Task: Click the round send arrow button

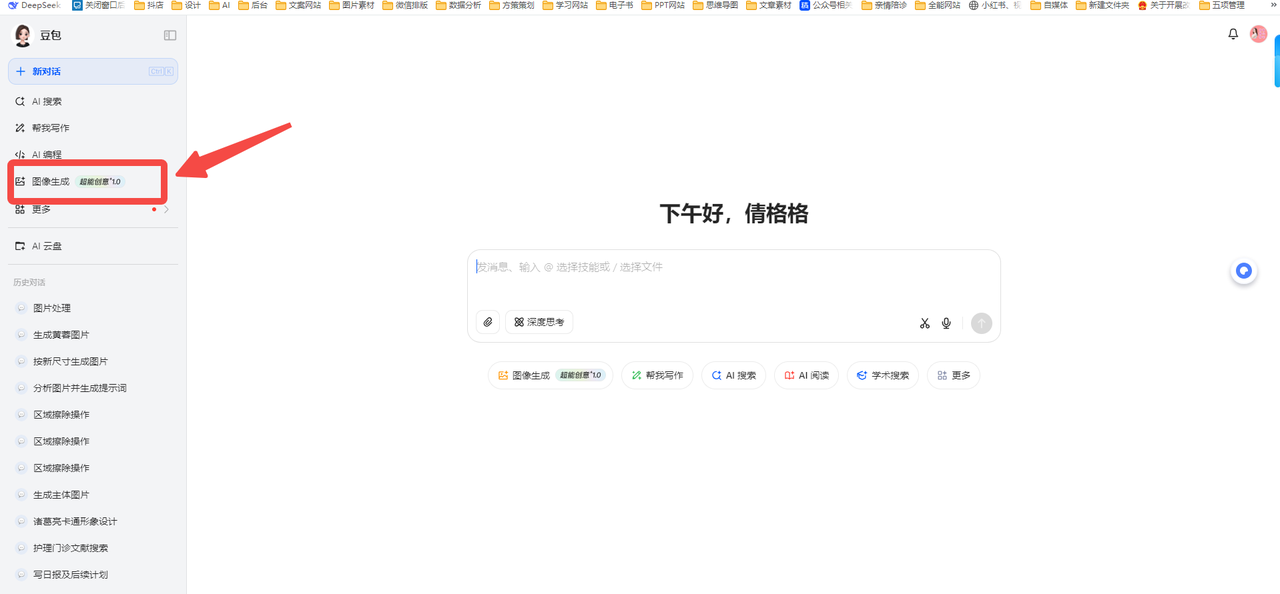Action: point(981,323)
